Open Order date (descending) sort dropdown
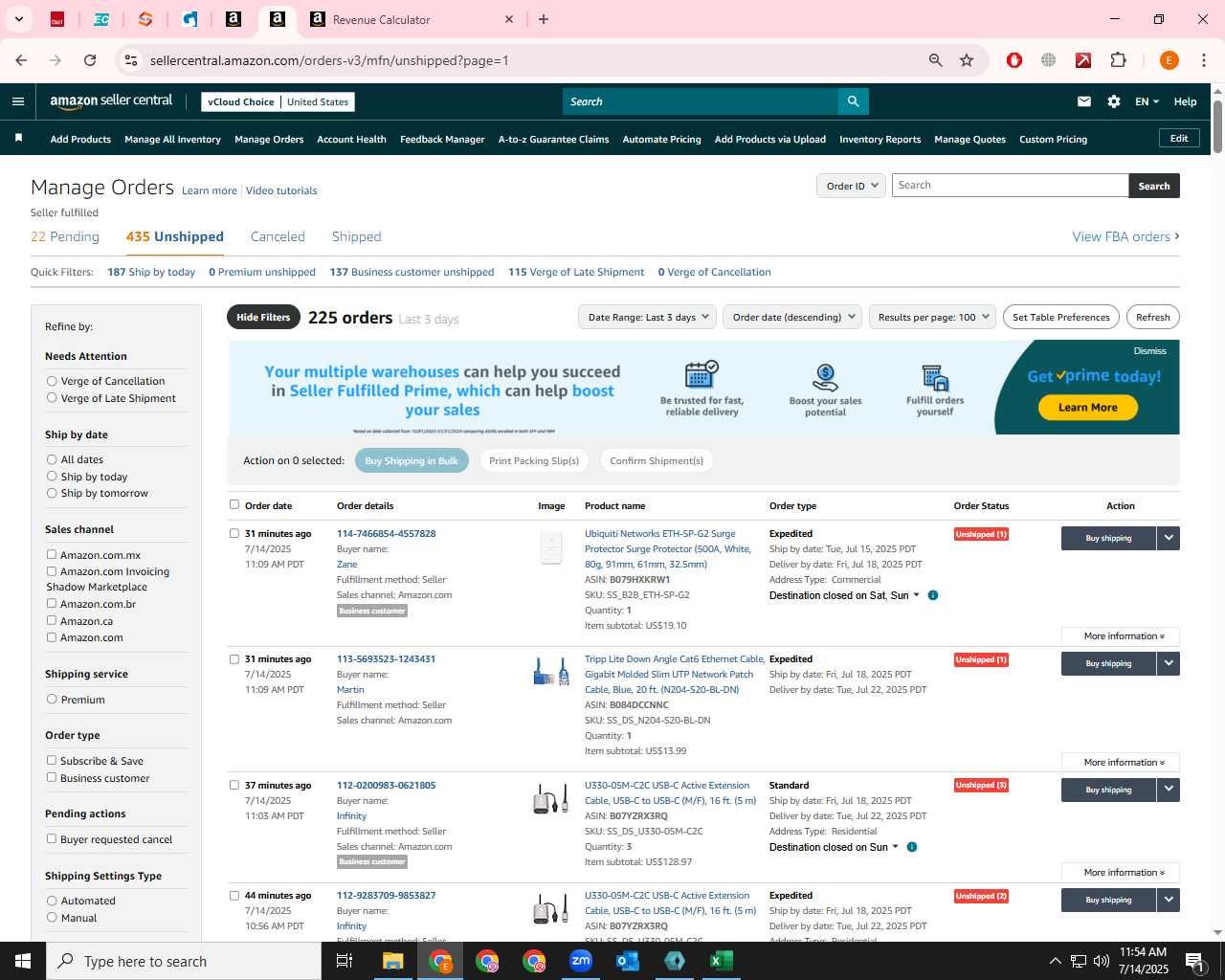Screen dimensions: 1225x980 point(793,317)
